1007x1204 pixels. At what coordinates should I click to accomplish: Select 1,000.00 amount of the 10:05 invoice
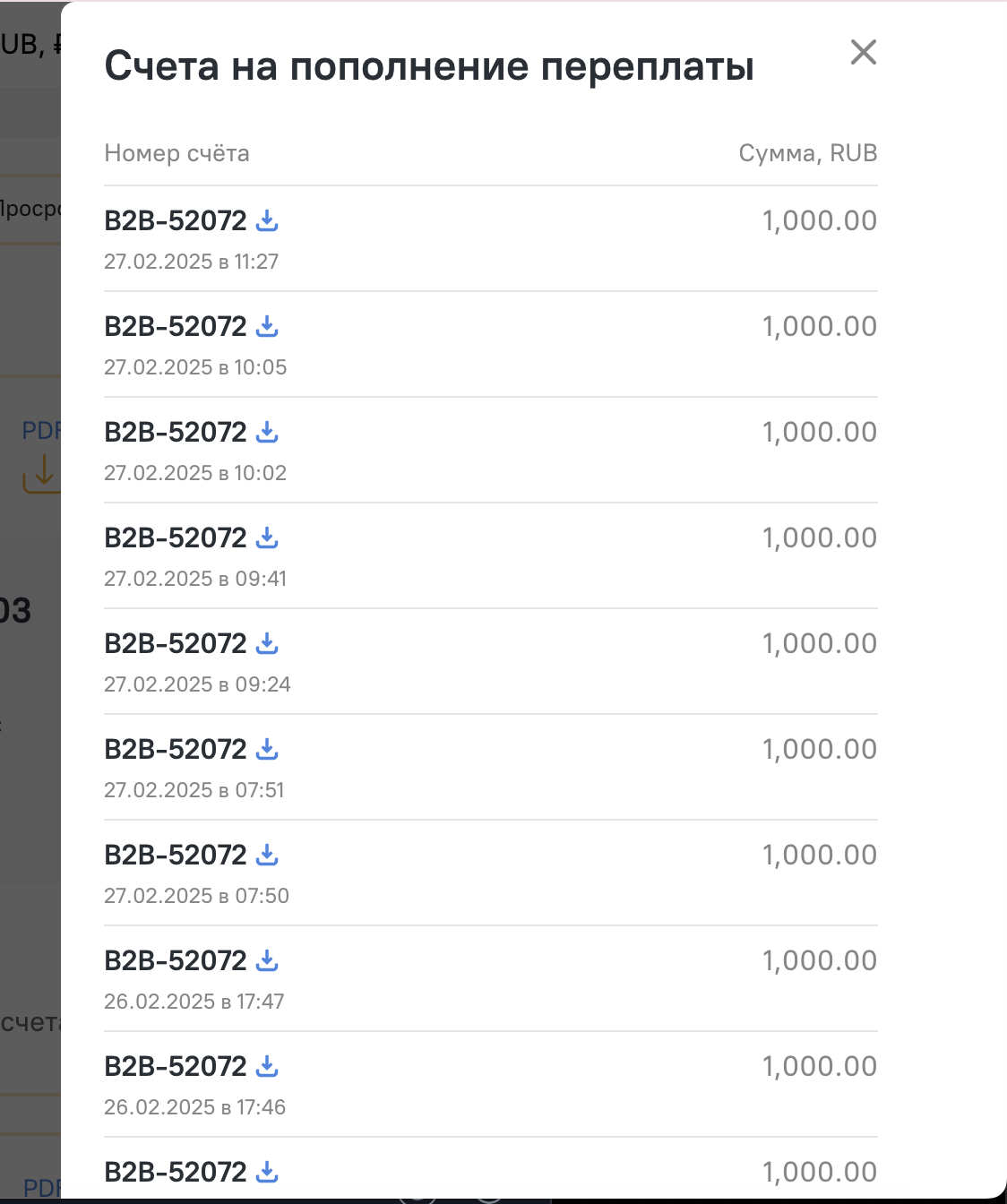[820, 326]
